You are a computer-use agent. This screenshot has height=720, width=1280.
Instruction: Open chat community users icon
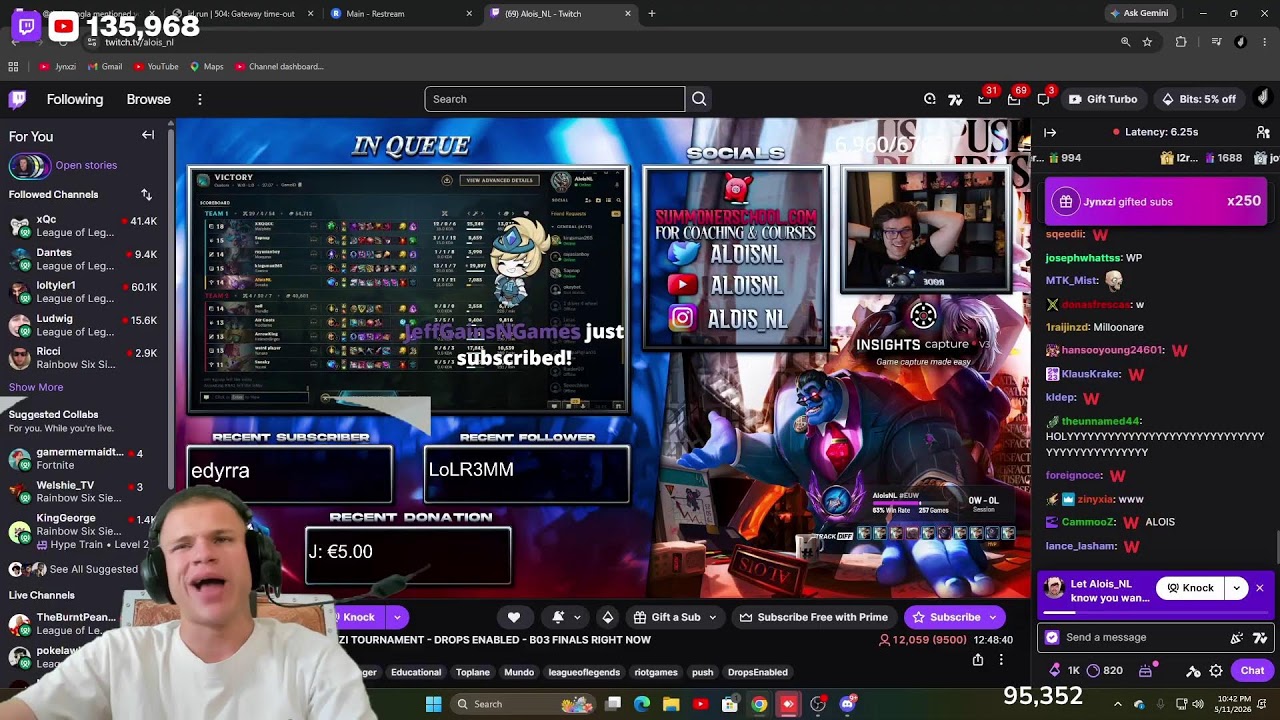click(1263, 132)
